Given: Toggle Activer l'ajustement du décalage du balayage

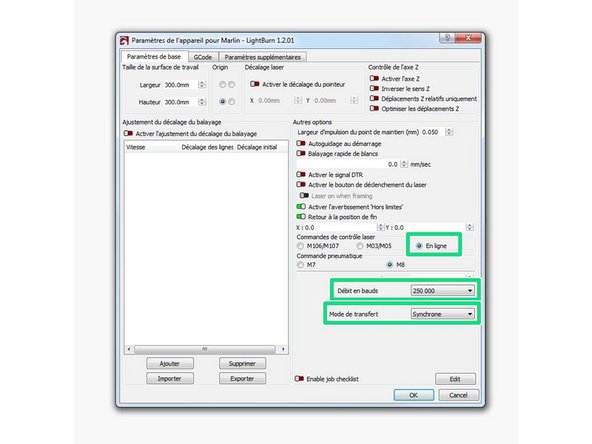Looking at the screenshot, I should [128, 134].
